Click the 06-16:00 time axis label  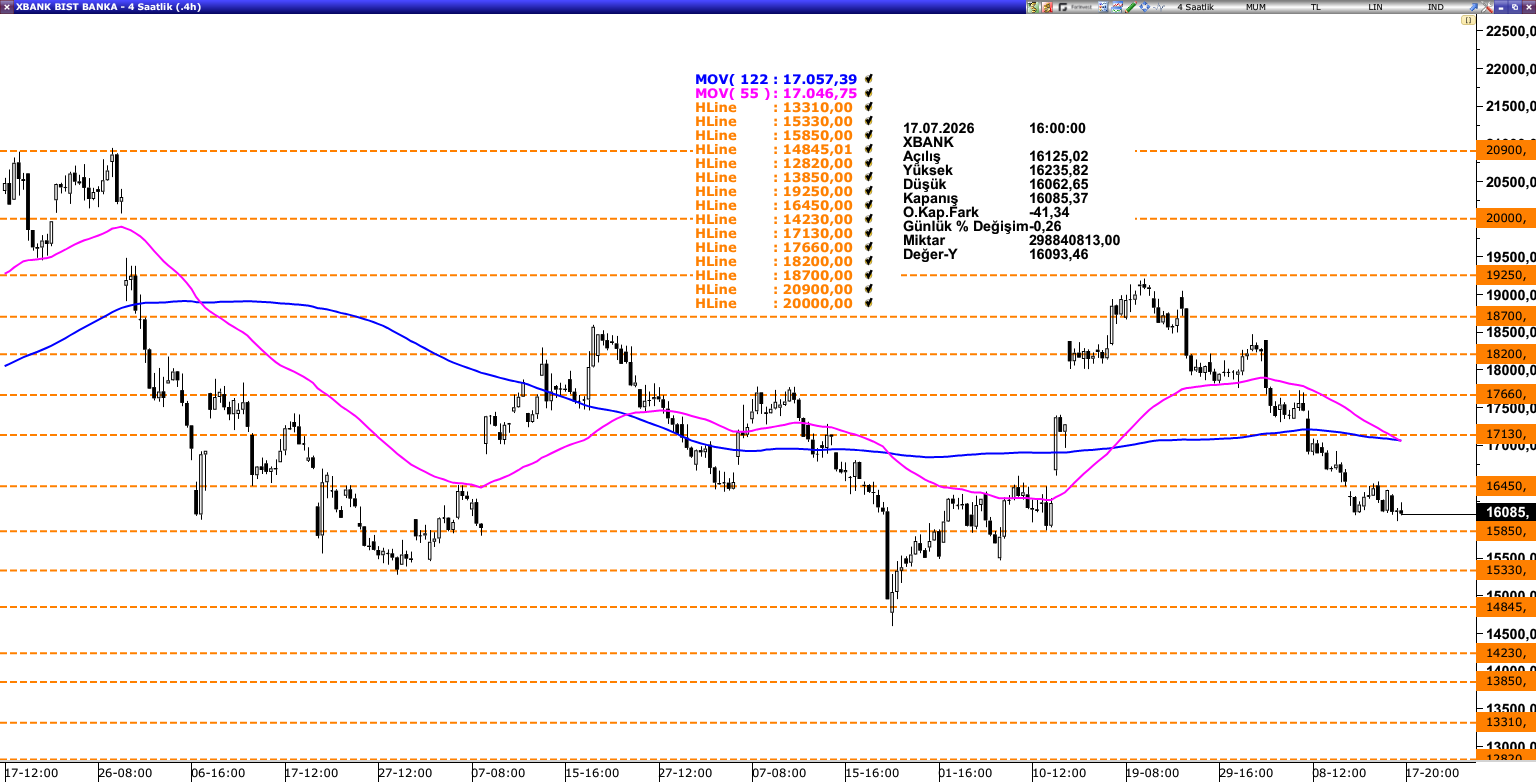(219, 773)
